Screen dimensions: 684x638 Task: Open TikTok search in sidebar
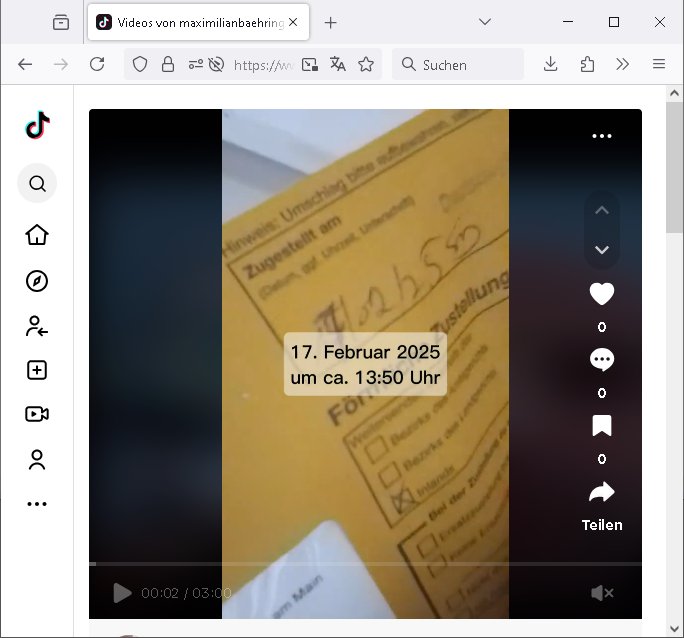(37, 184)
